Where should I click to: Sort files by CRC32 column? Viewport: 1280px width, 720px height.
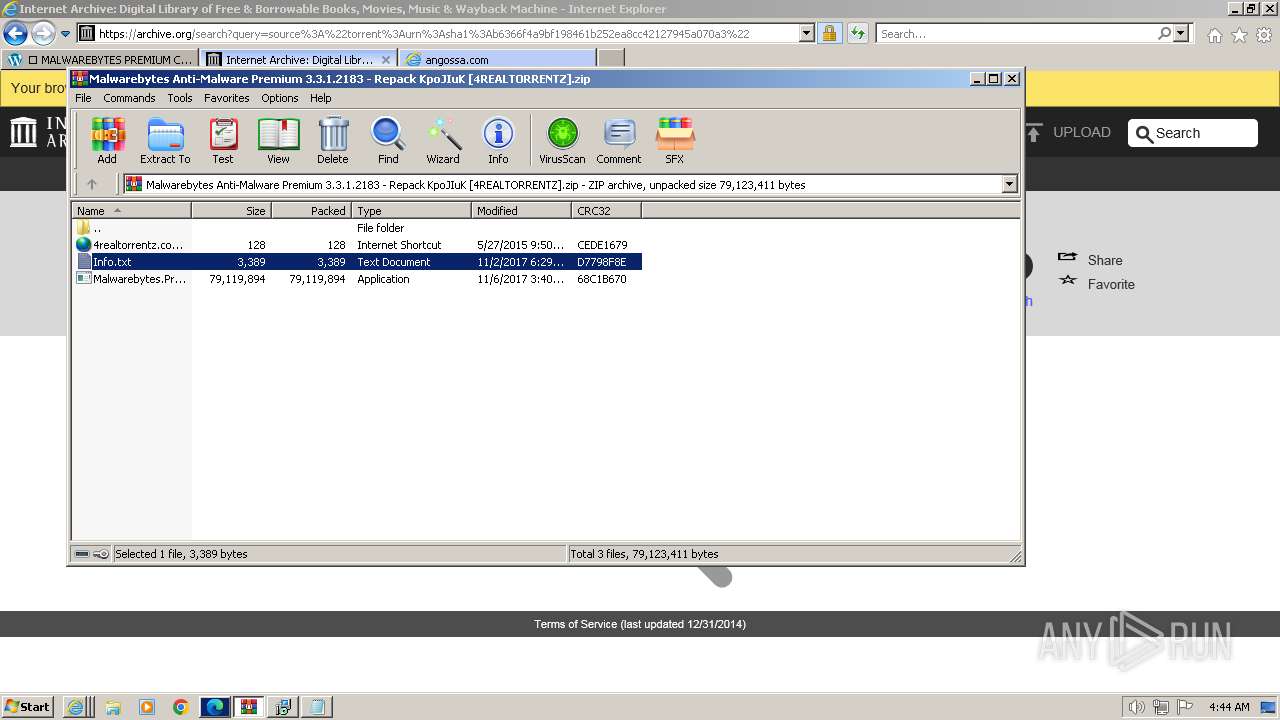point(606,210)
